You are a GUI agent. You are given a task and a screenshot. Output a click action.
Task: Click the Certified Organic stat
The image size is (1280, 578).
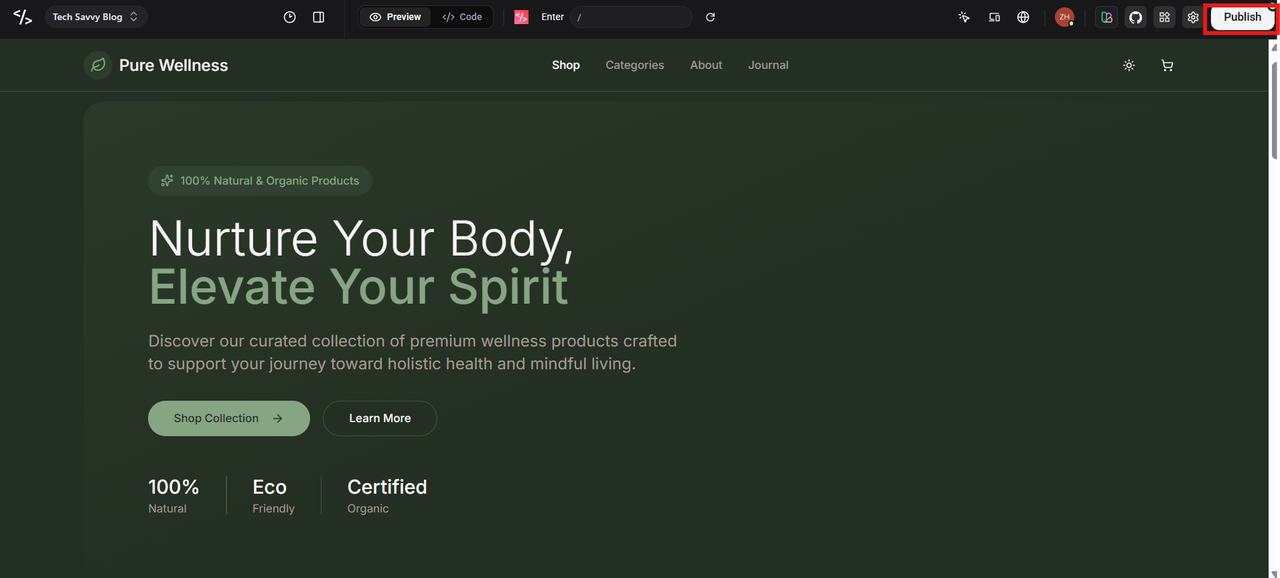(x=387, y=496)
